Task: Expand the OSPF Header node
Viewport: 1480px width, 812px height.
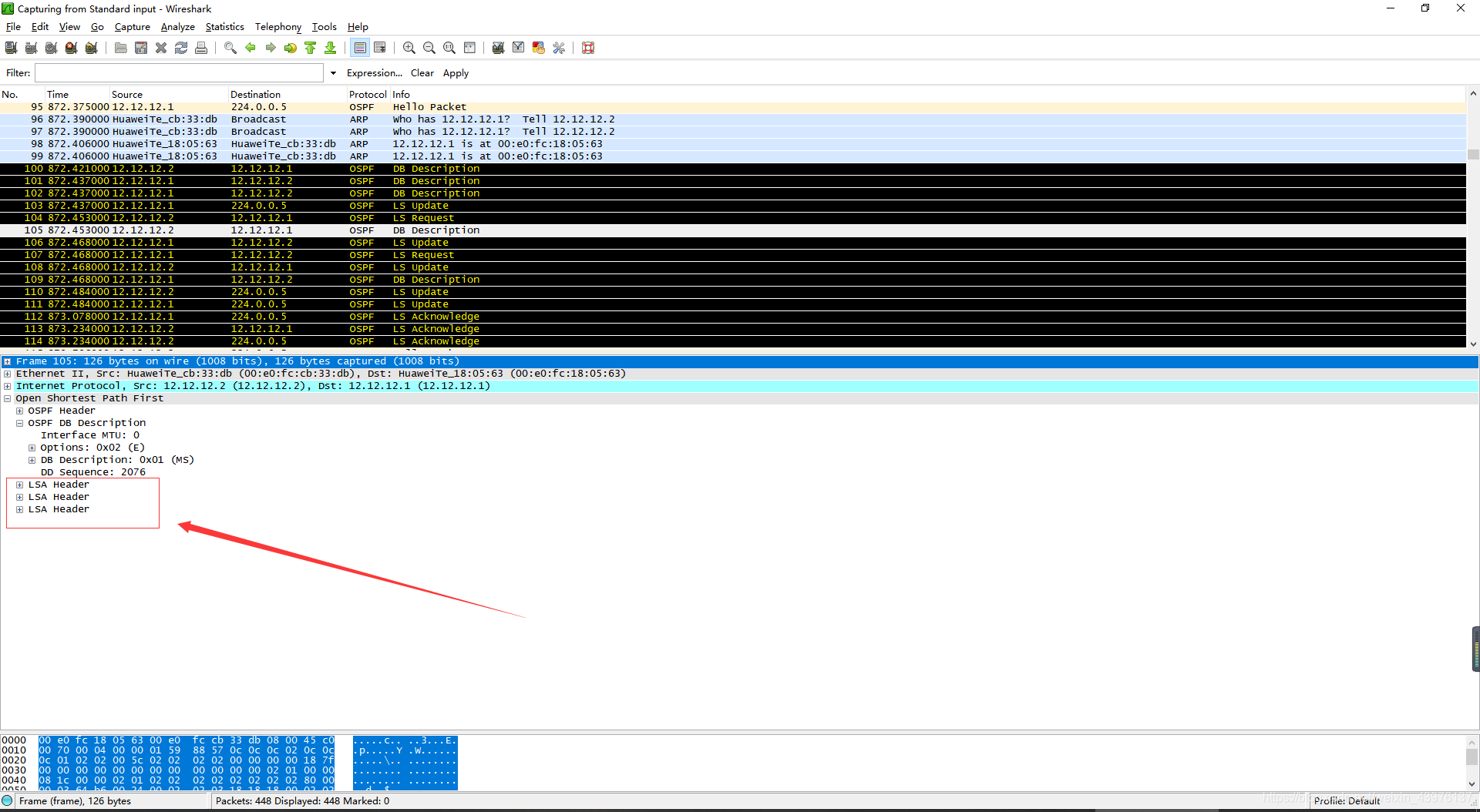Action: click(19, 411)
